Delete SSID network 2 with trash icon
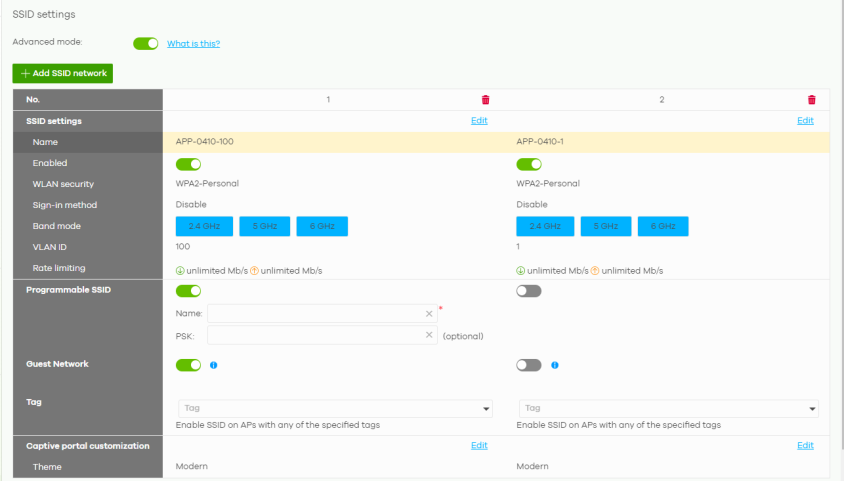 point(811,100)
